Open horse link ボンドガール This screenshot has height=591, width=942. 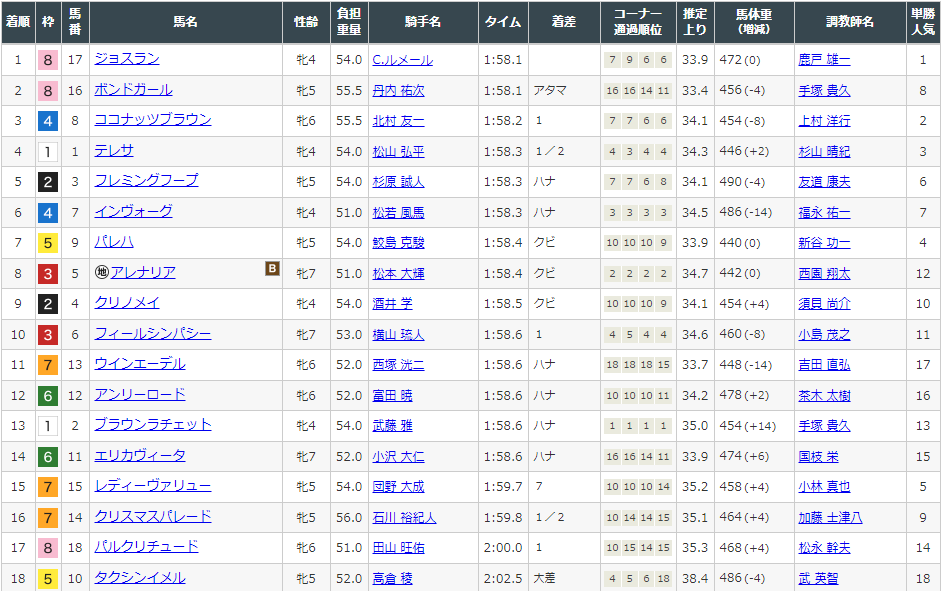tap(133, 90)
